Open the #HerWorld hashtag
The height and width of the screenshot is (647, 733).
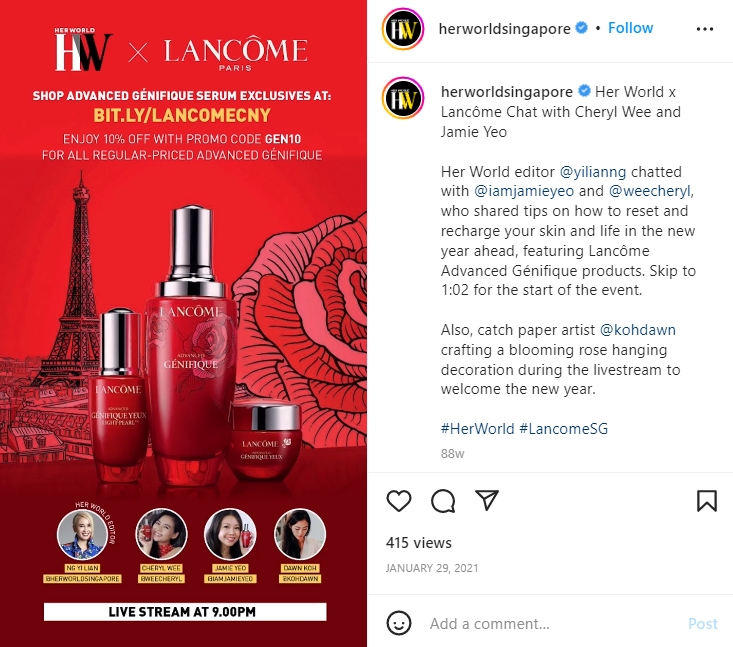477,429
